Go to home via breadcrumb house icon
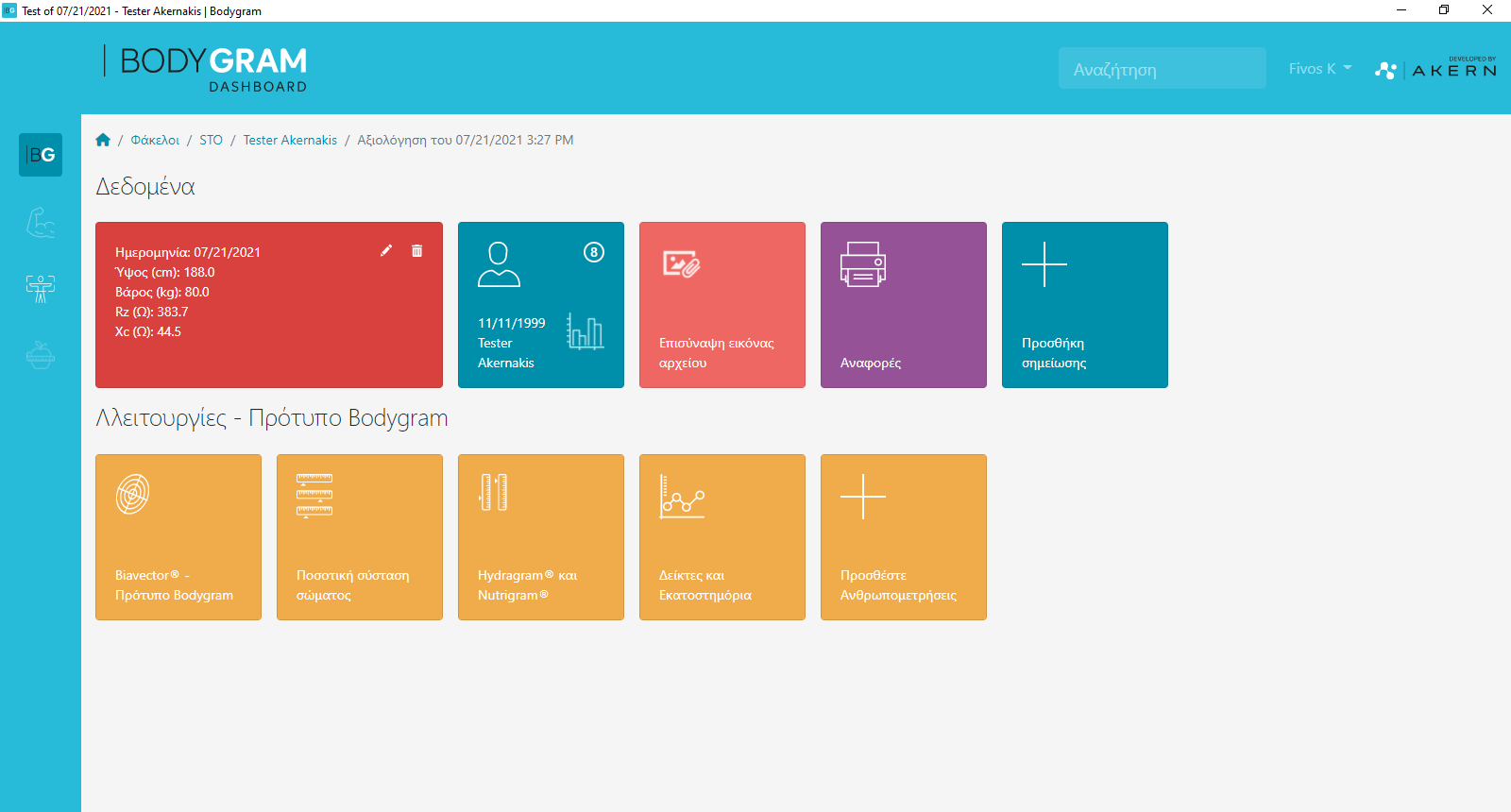The height and width of the screenshot is (812, 1511). 103,140
